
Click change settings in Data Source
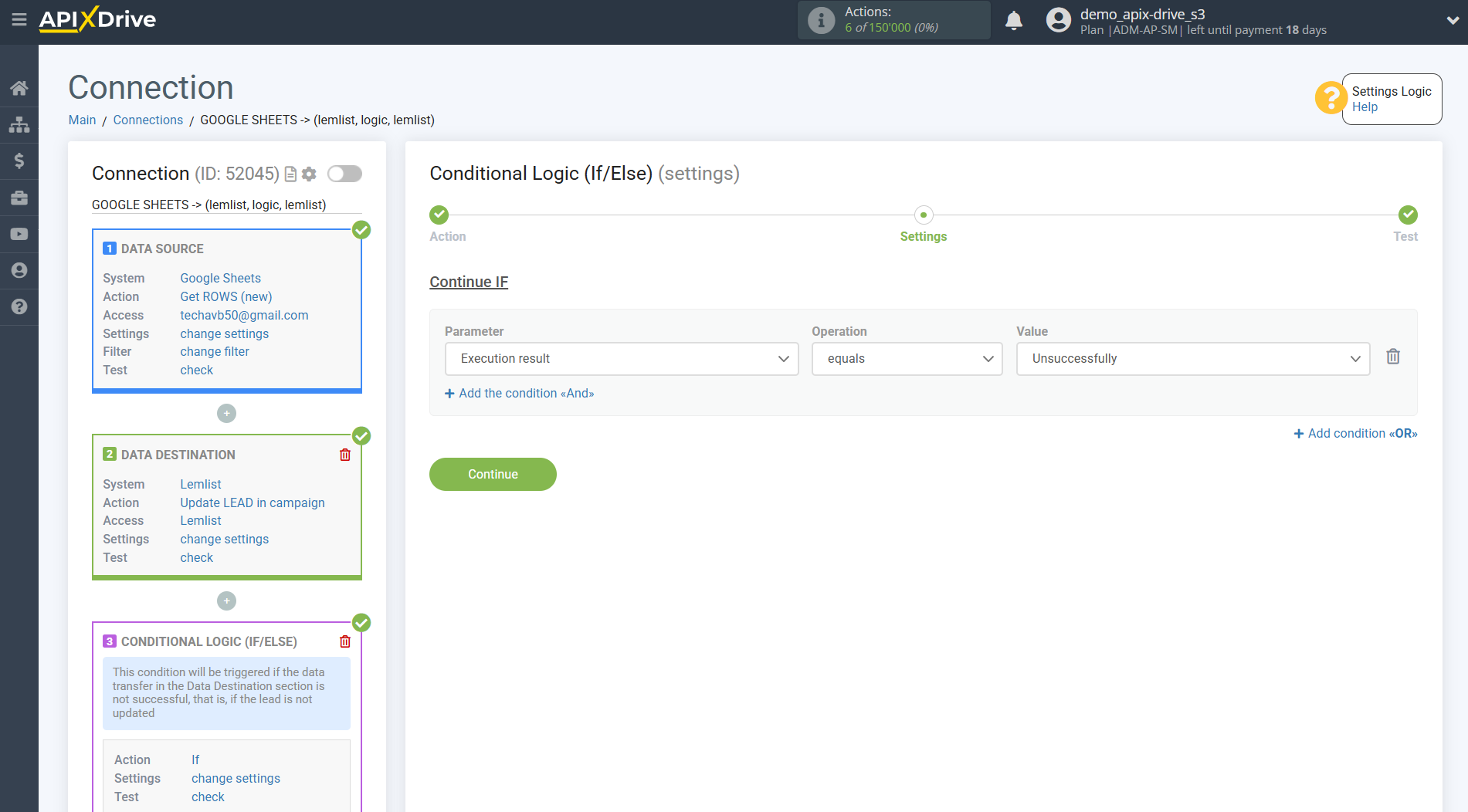click(225, 333)
